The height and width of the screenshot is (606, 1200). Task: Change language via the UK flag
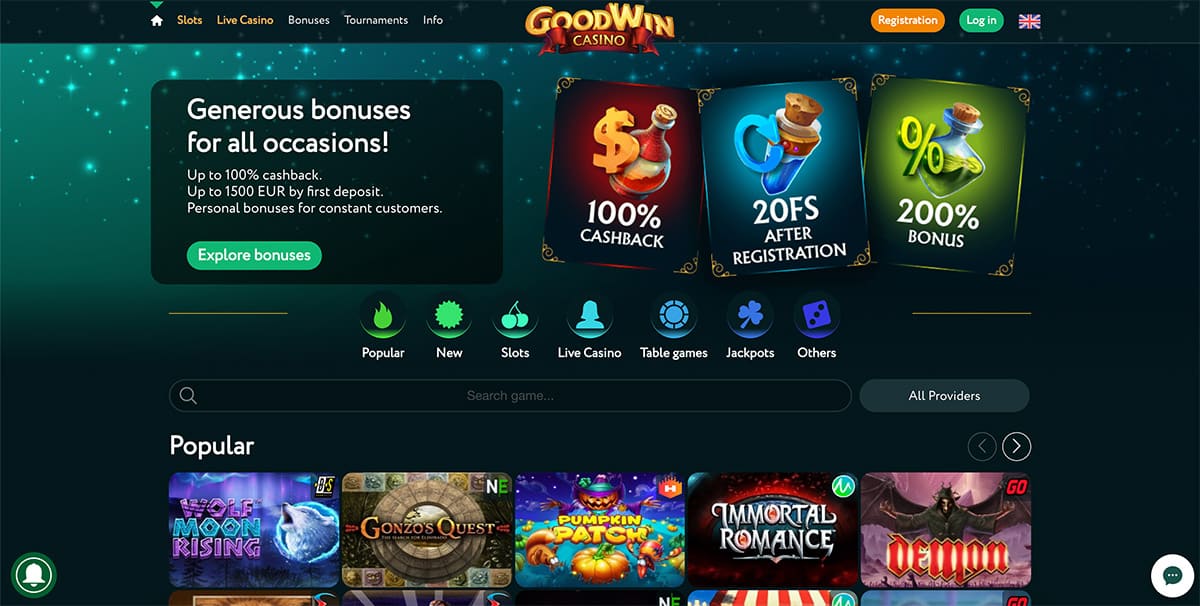(1029, 21)
